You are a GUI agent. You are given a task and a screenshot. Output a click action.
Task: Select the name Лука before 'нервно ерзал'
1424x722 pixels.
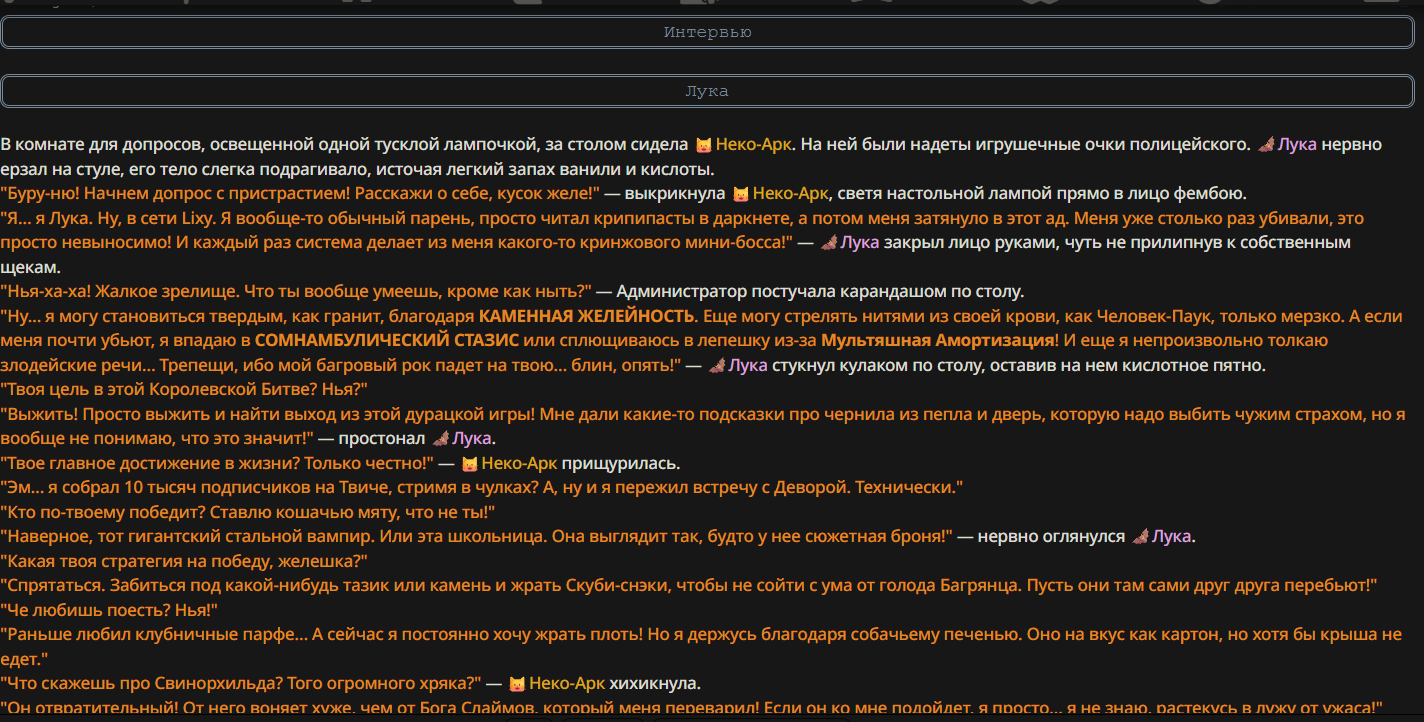[1297, 145]
